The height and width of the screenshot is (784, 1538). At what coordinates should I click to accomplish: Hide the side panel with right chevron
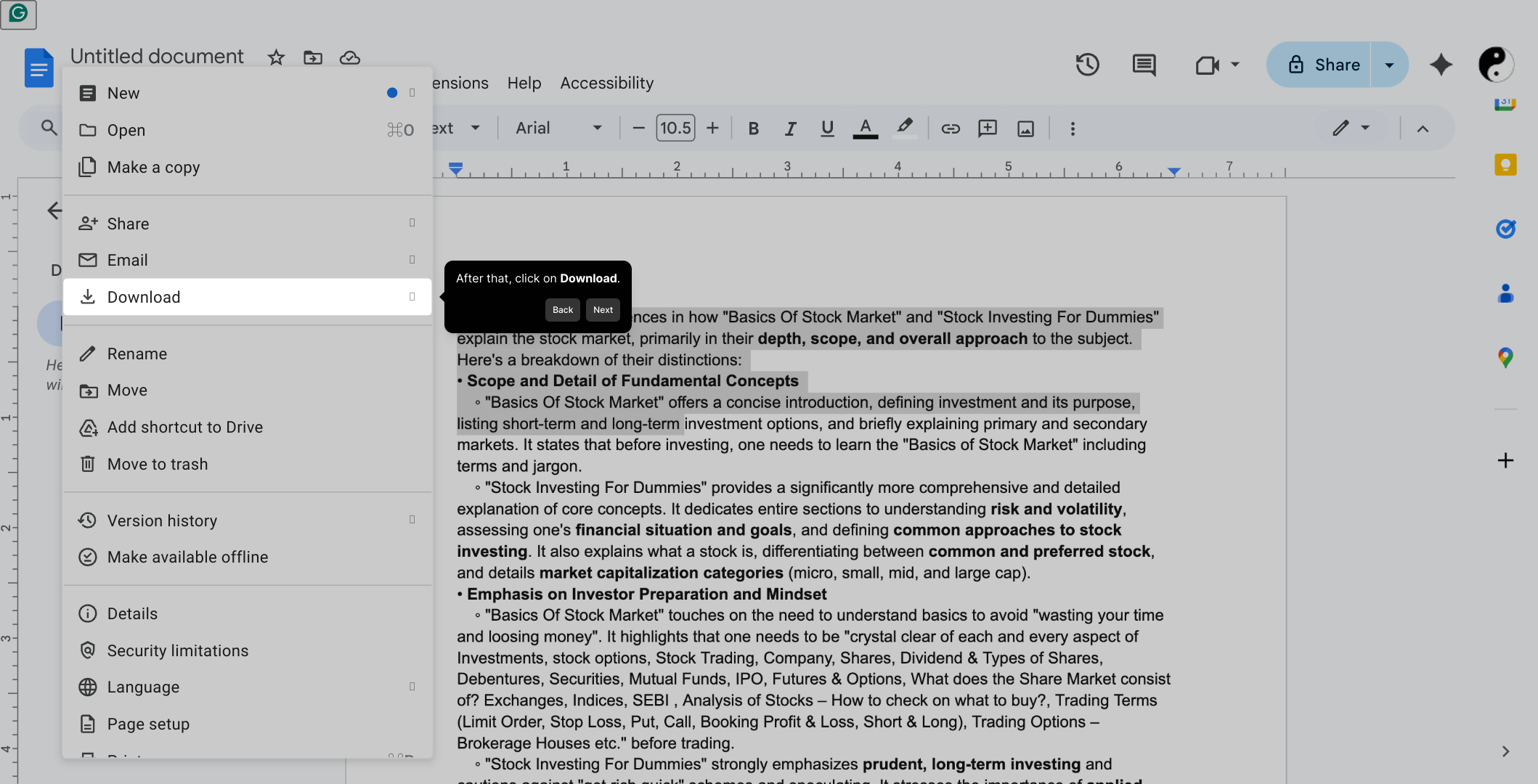click(1505, 751)
